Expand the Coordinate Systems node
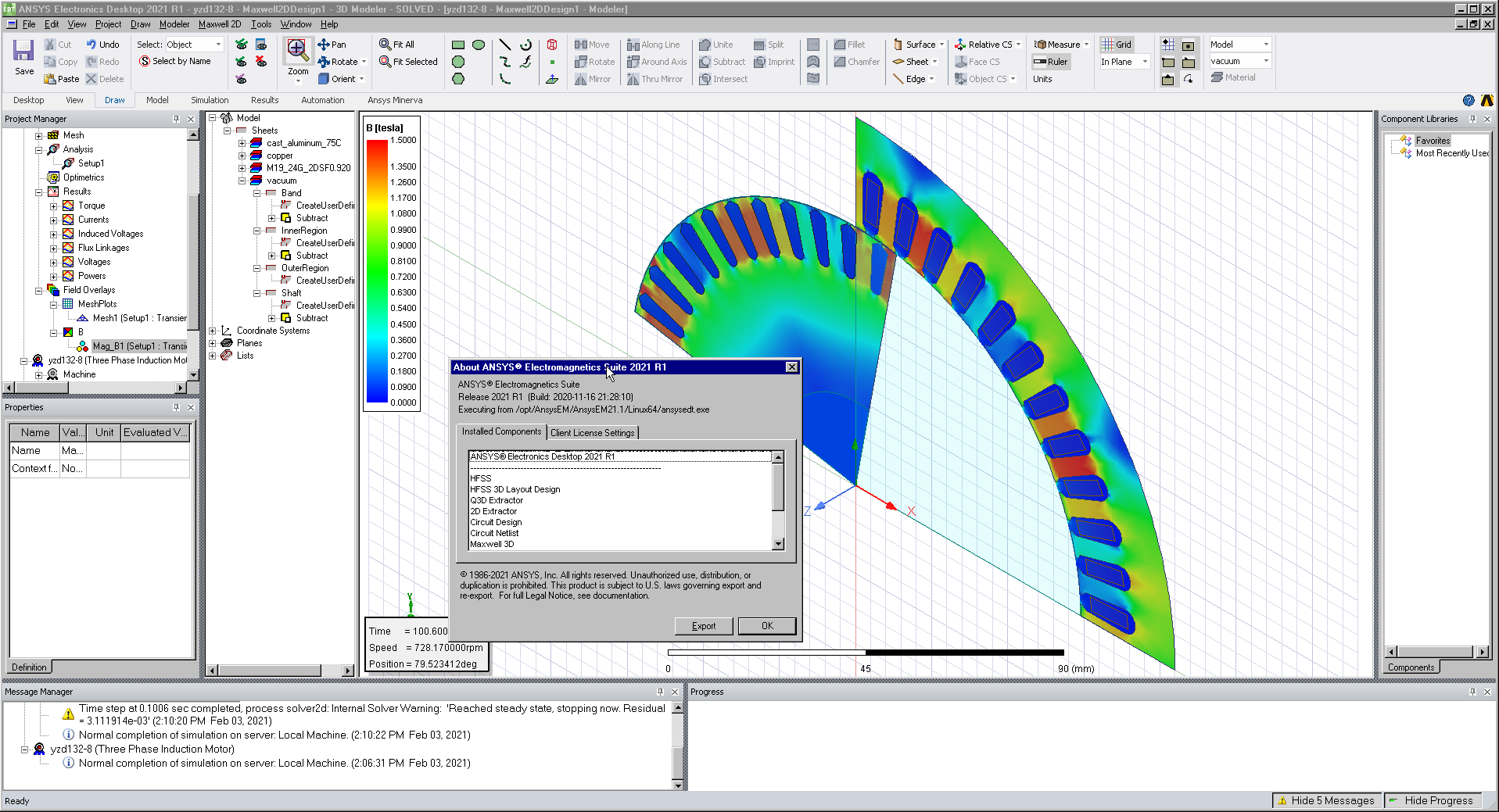 (212, 331)
